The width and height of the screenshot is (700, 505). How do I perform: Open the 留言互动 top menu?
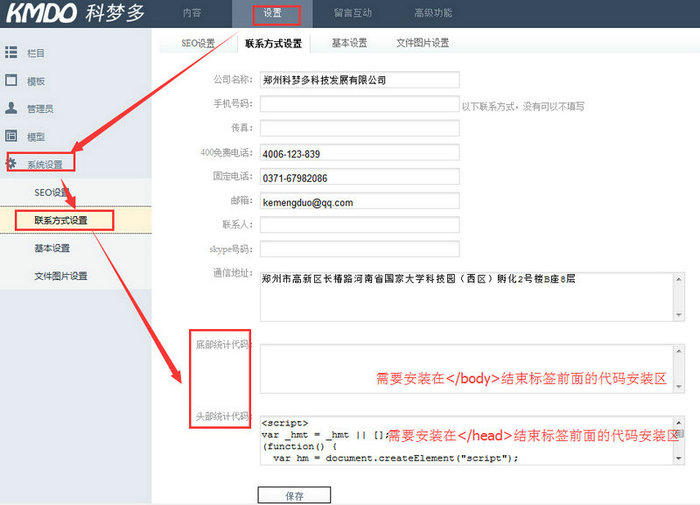(353, 13)
